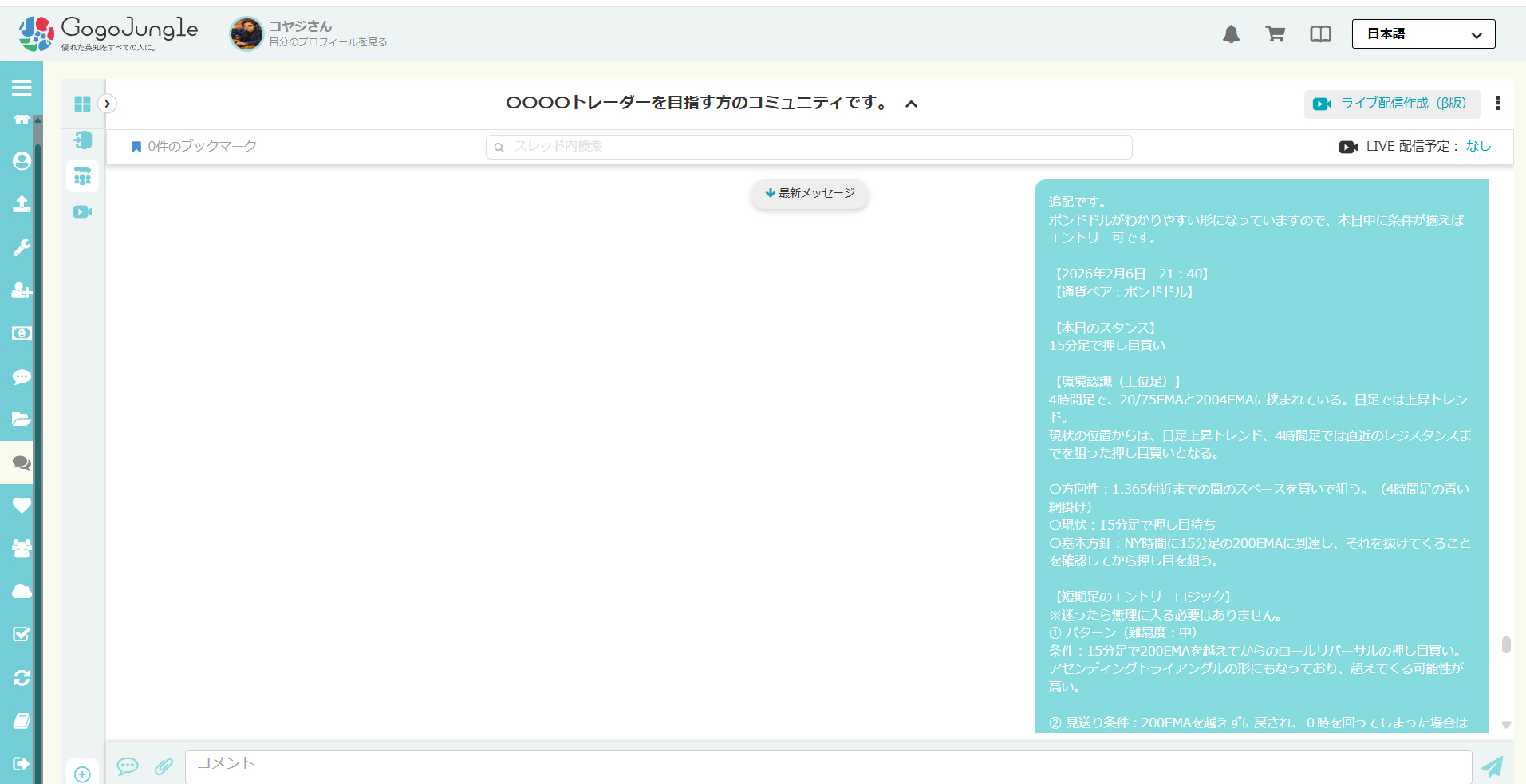1526x784 pixels.
Task: Click the cloud icon in the sidebar
Action: [x=22, y=591]
